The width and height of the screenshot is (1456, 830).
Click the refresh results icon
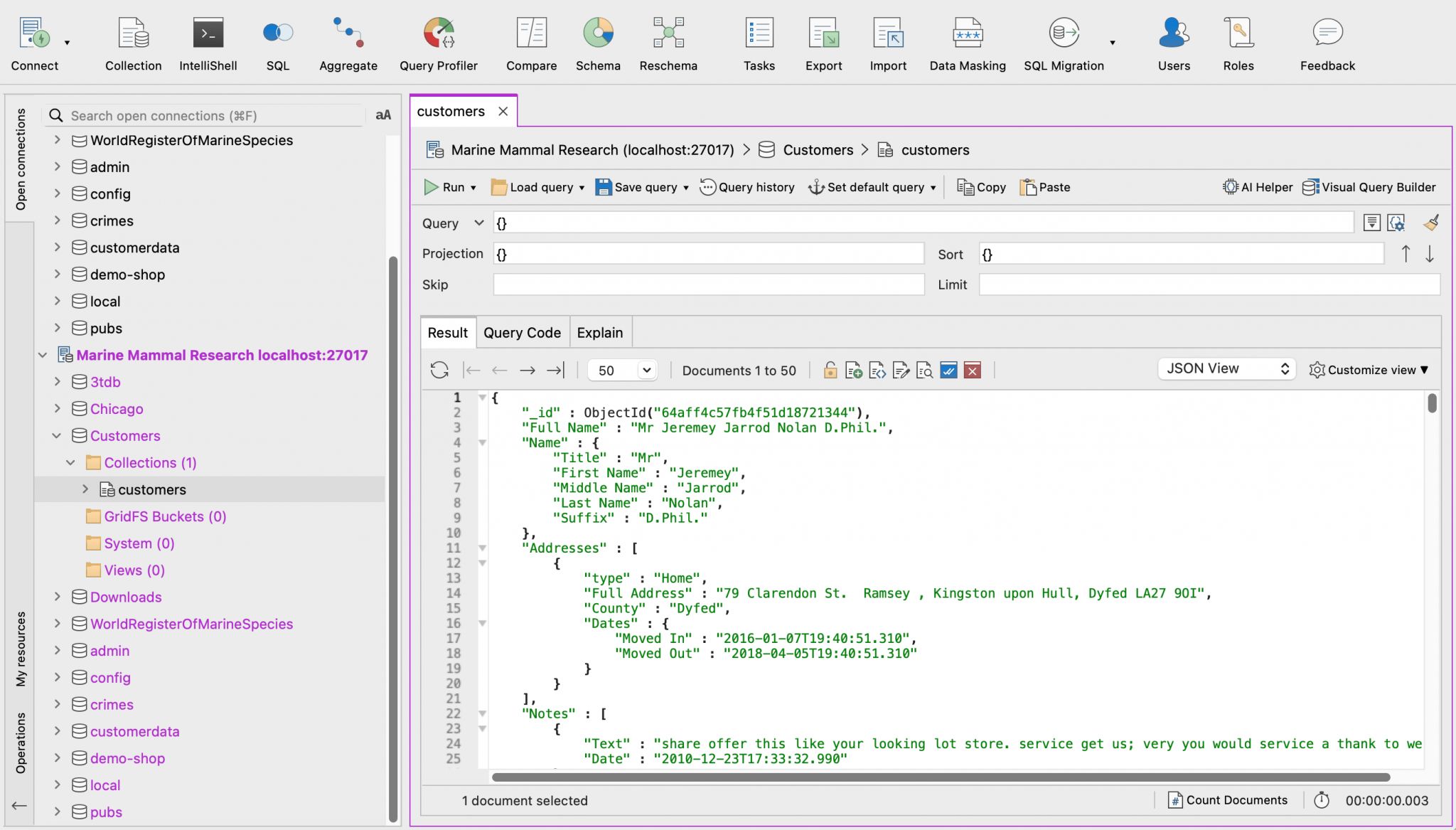439,370
